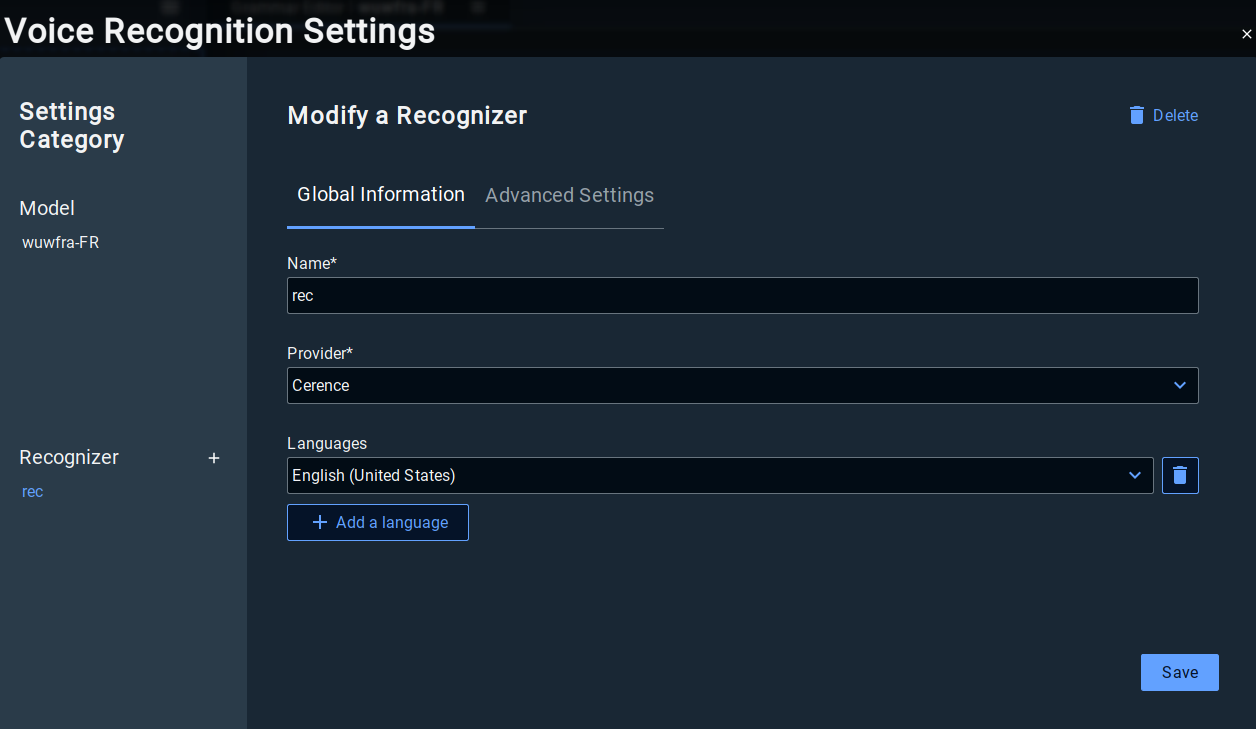Open the Languages dropdown chevron

(1135, 476)
